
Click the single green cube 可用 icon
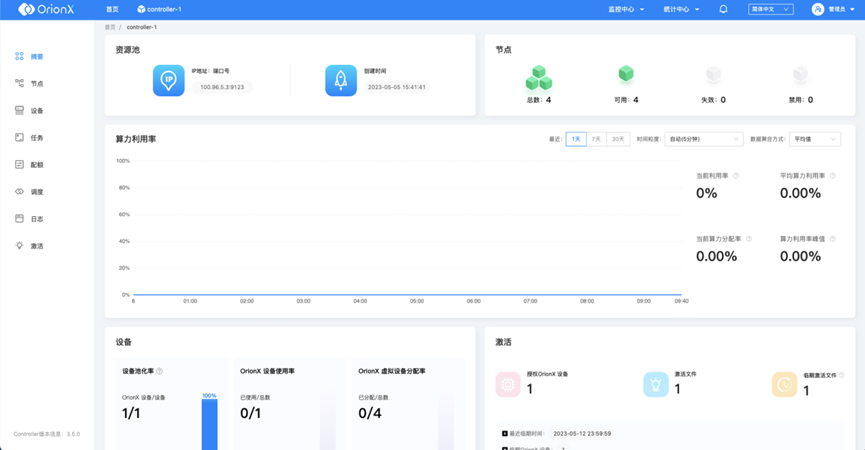pos(626,73)
